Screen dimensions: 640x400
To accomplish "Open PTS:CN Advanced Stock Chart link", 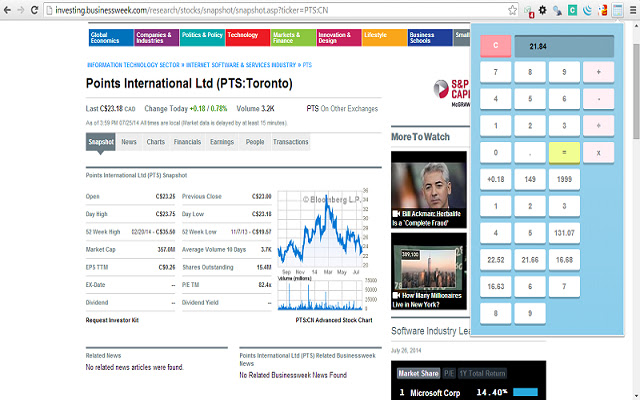I will tap(334, 320).
